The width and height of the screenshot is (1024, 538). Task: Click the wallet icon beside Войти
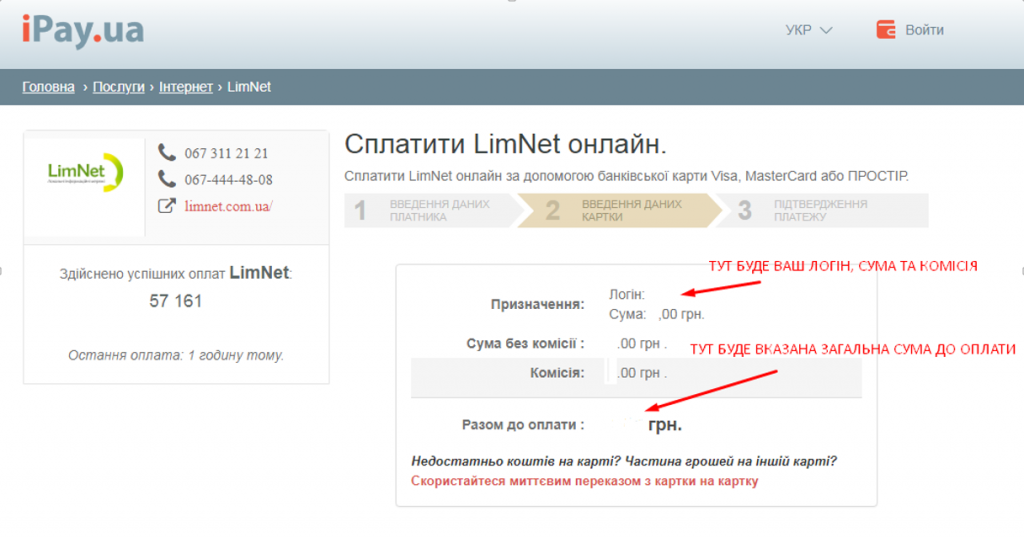tap(886, 29)
